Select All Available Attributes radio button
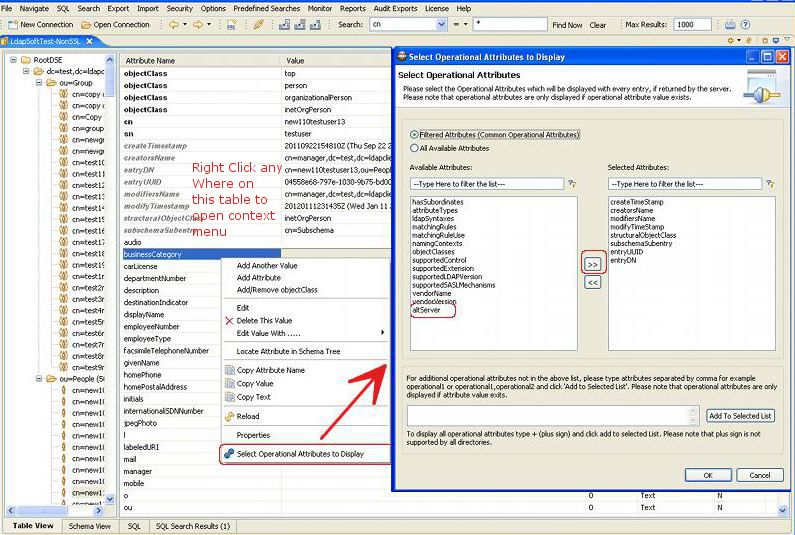Screen dimensions: 795x535 414,148
